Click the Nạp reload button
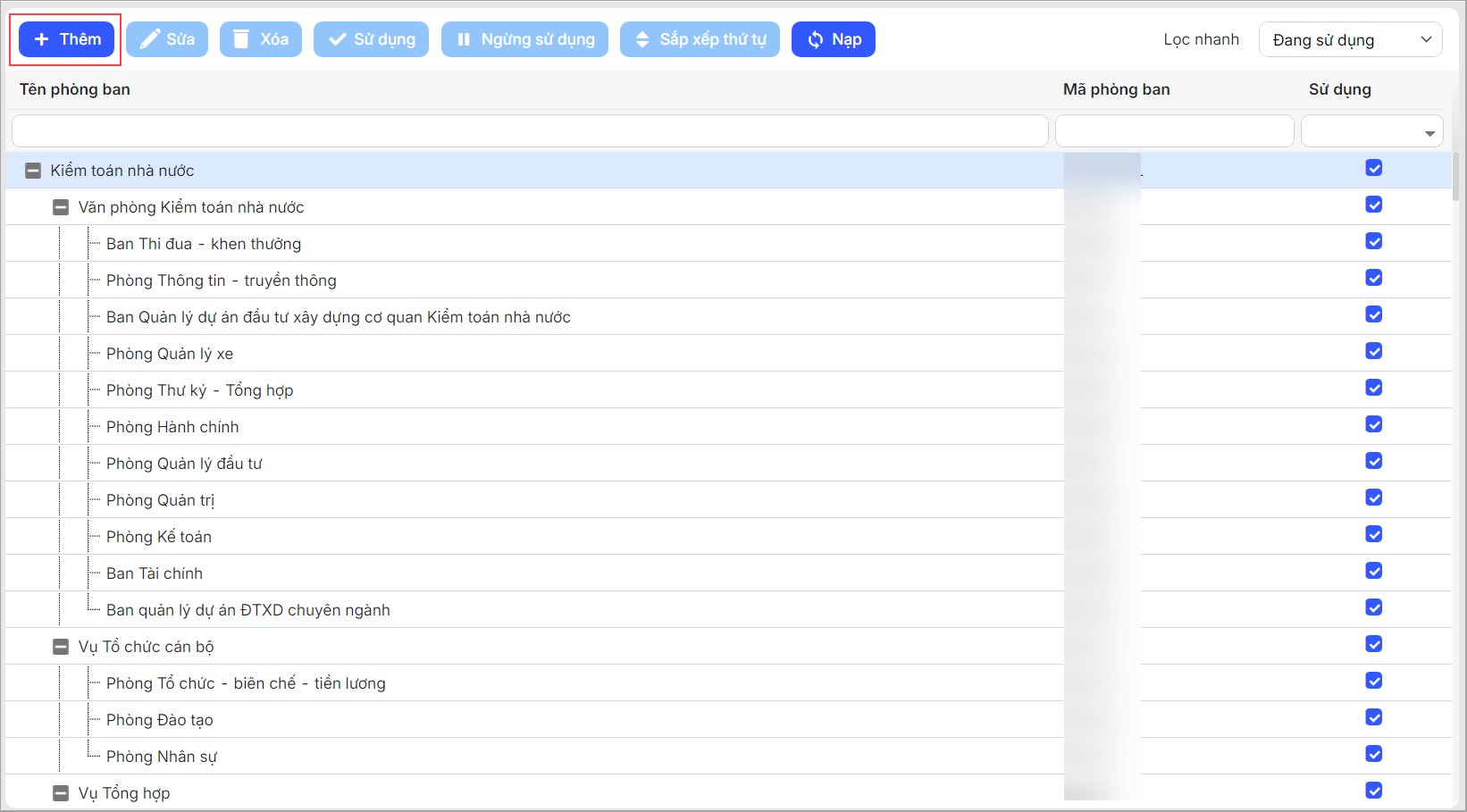 (x=833, y=39)
